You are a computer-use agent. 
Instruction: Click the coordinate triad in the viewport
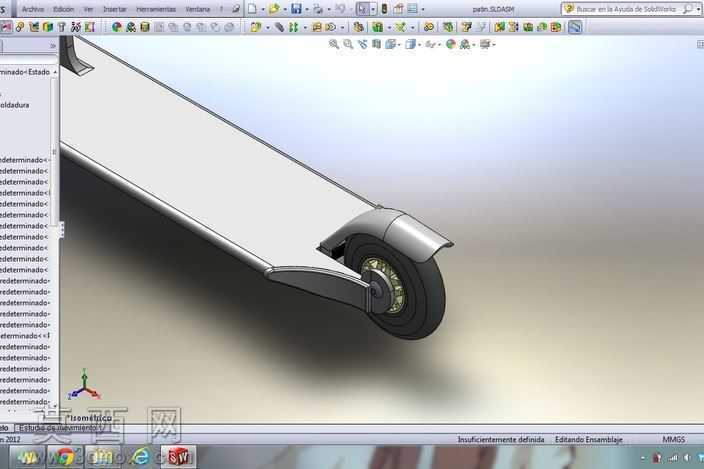pyautogui.click(x=84, y=385)
